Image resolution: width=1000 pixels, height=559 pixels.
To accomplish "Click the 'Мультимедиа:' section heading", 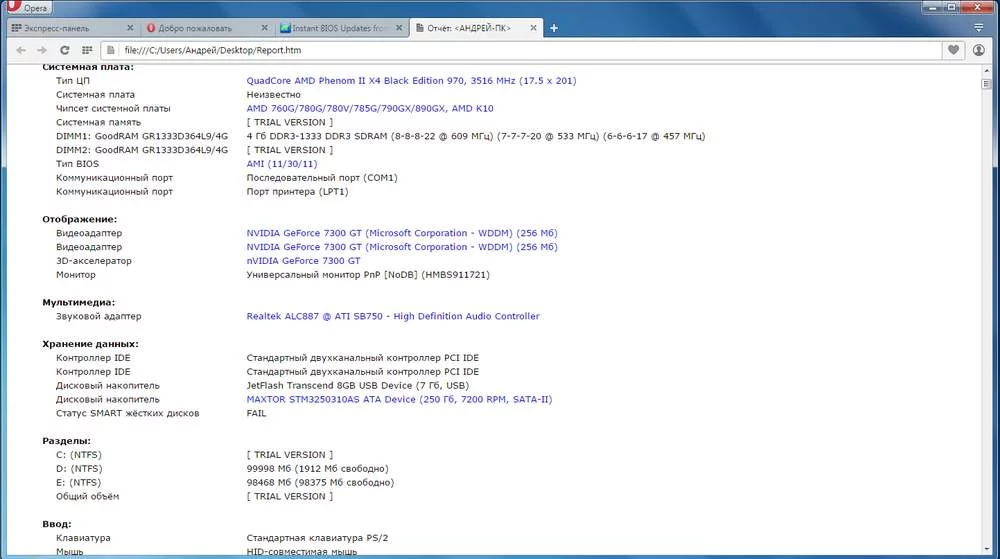I will pyautogui.click(x=78, y=302).
